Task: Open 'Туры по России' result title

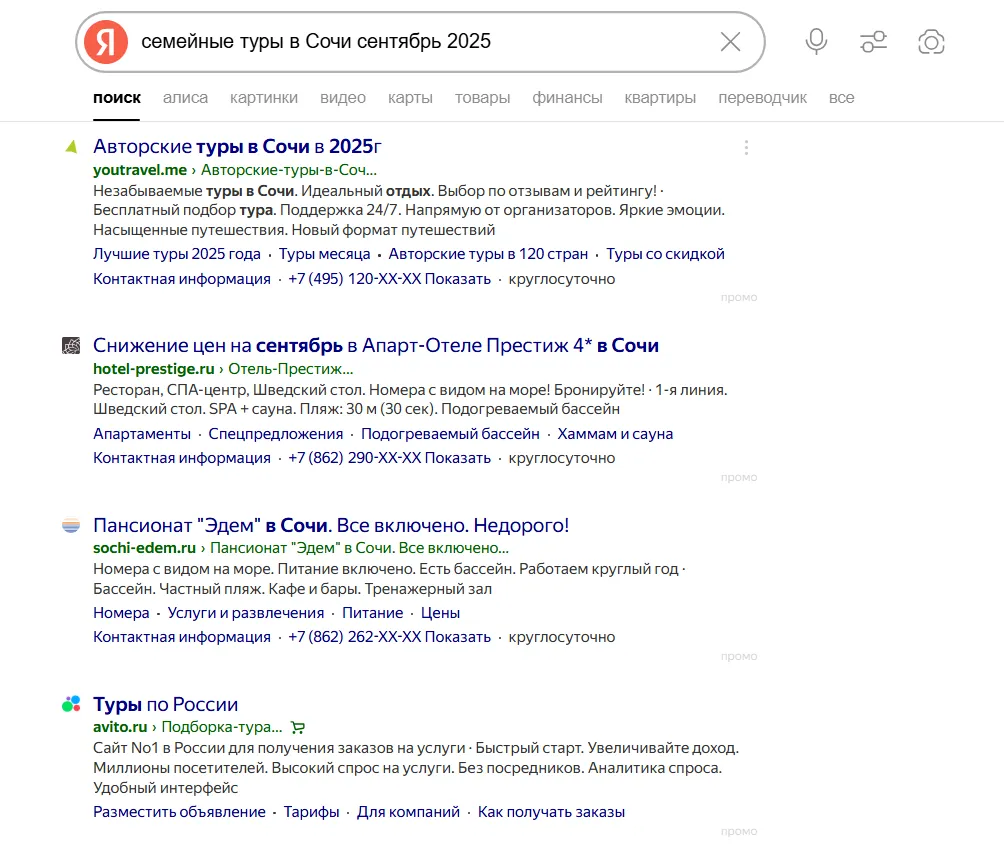Action: [165, 705]
